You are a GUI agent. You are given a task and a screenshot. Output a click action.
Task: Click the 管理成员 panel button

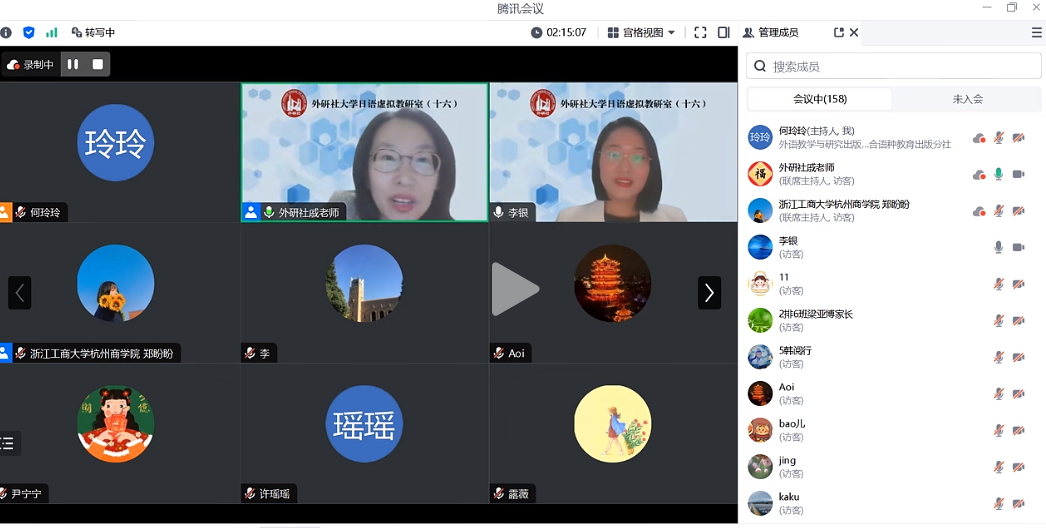771,33
